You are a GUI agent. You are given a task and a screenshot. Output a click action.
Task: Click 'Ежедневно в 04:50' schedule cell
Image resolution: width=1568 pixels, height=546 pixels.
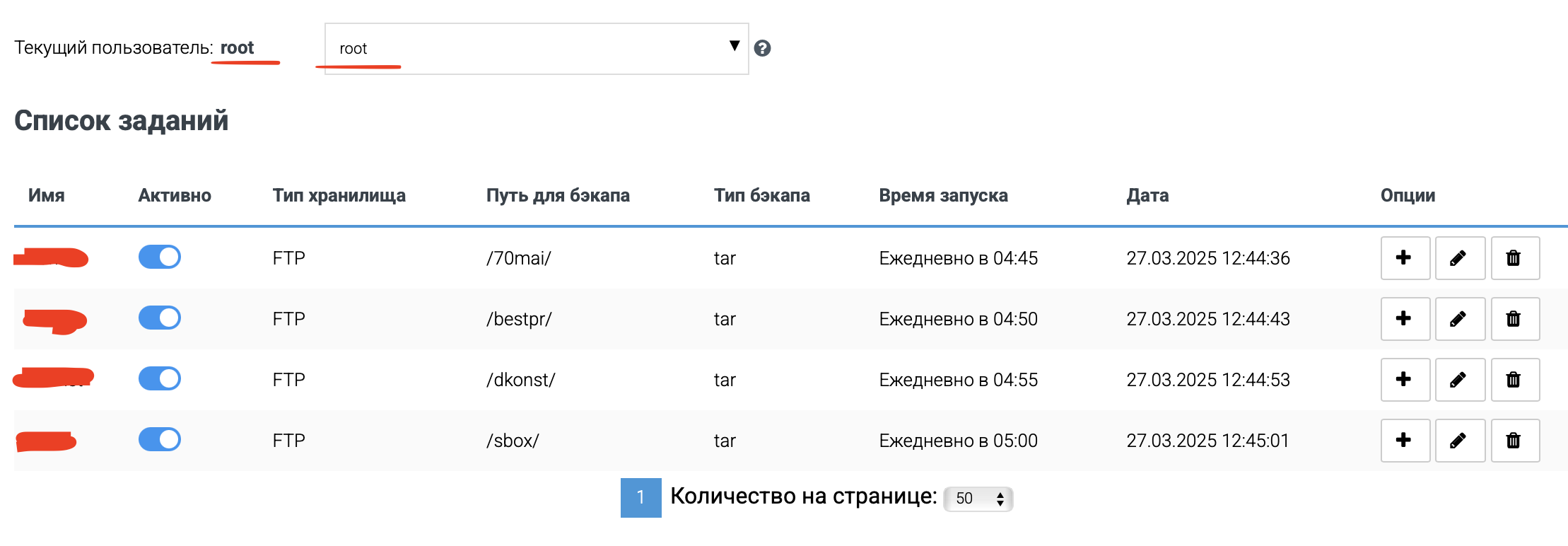tap(959, 319)
